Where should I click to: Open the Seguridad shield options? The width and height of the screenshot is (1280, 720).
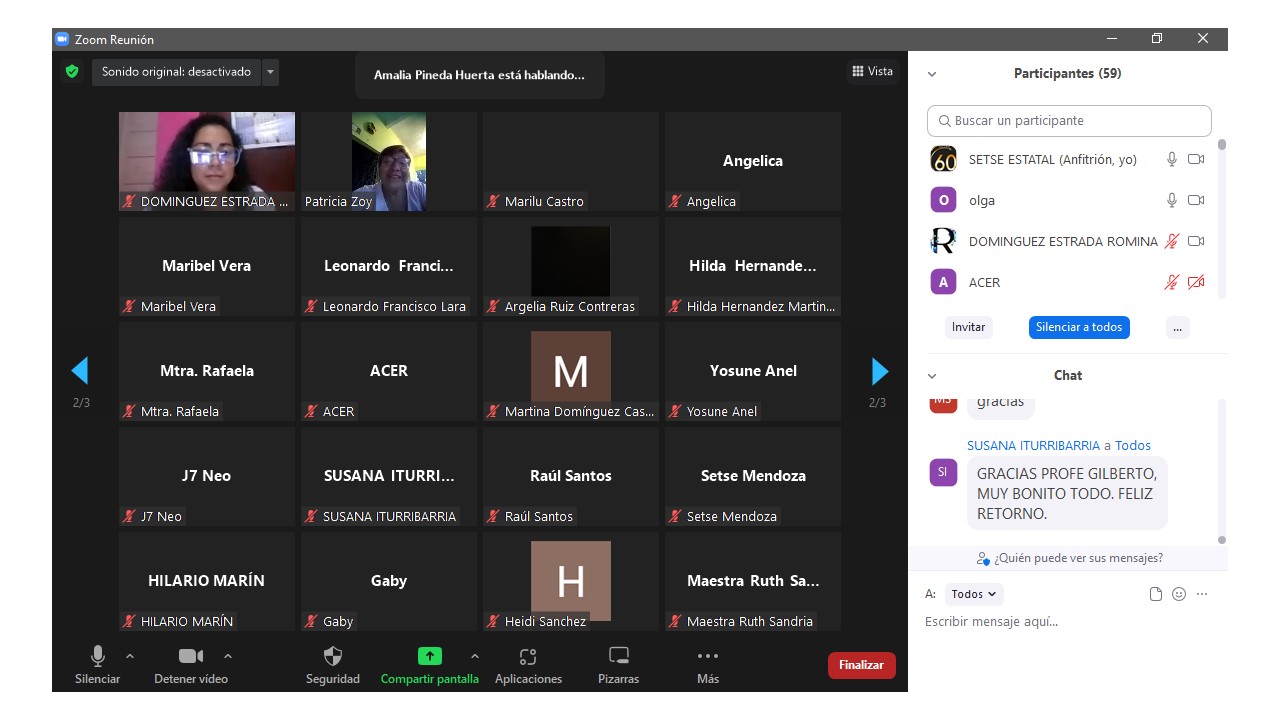[333, 665]
